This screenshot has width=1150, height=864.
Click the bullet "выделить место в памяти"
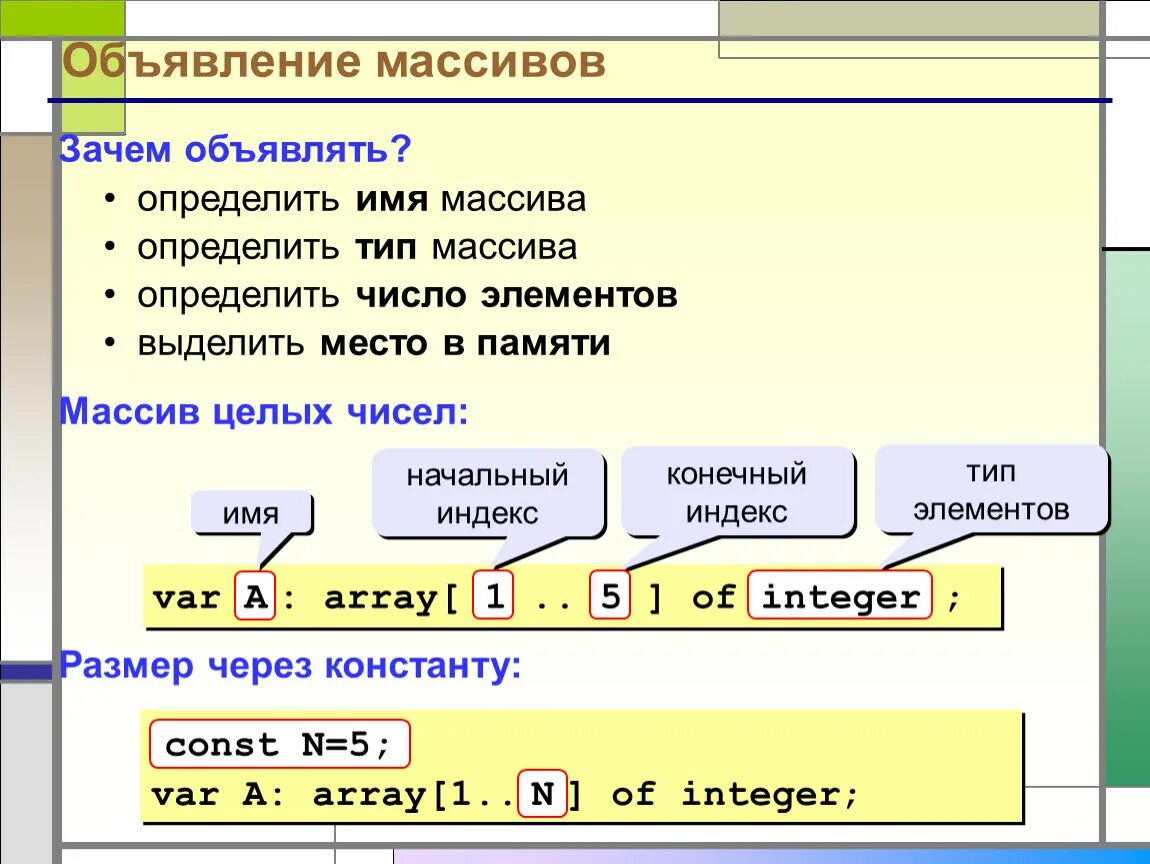[373, 343]
